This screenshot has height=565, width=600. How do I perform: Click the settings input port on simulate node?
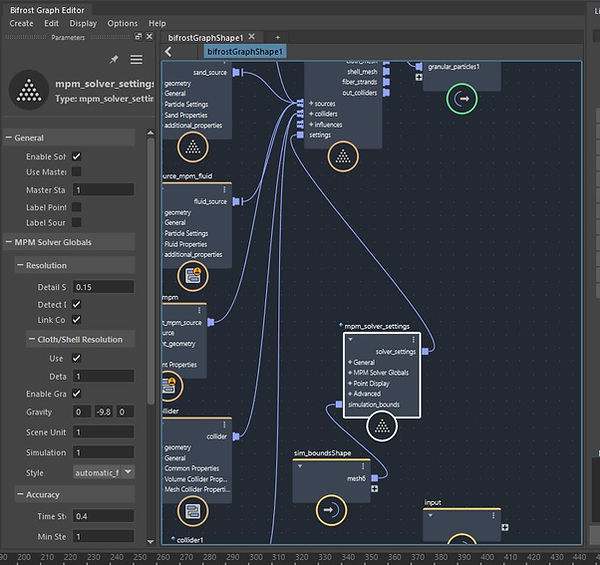tap(300, 135)
